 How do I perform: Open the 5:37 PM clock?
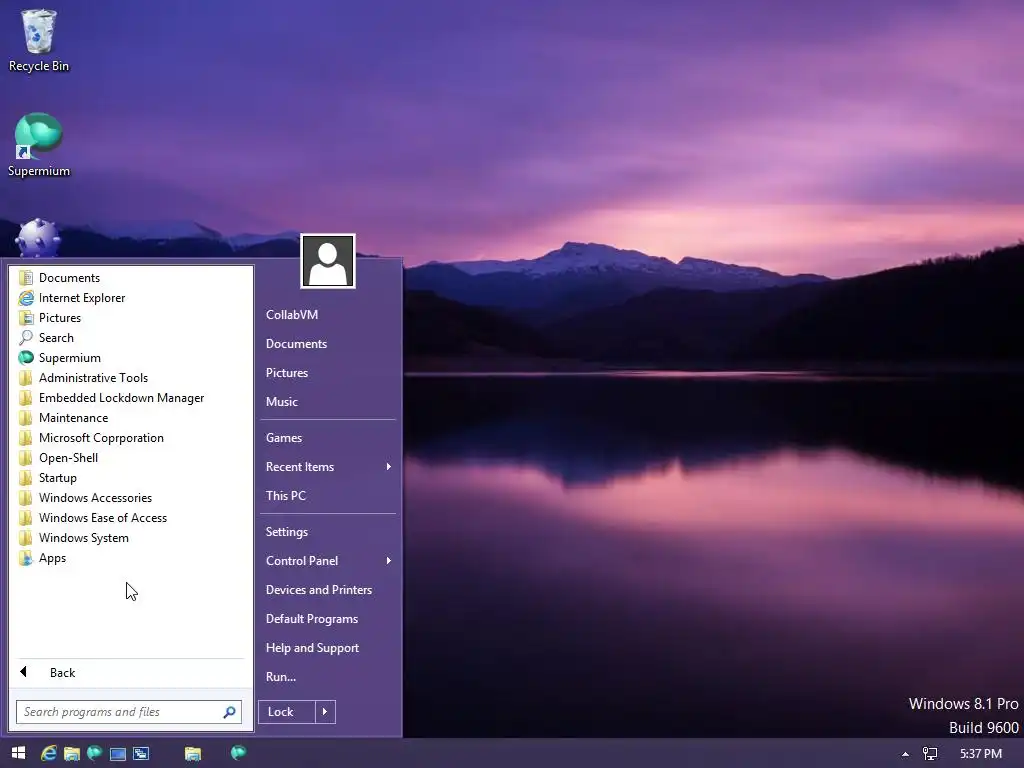981,754
